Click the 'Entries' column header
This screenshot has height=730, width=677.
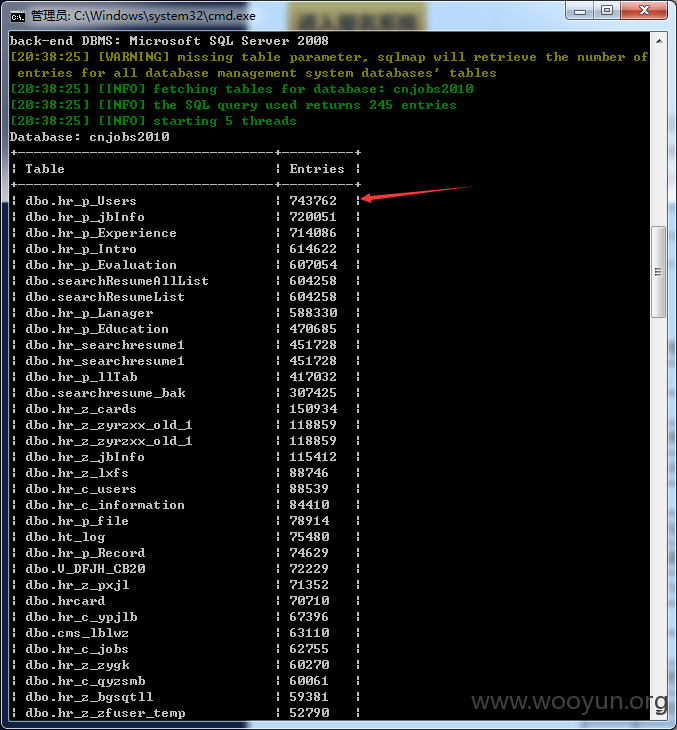click(x=317, y=169)
